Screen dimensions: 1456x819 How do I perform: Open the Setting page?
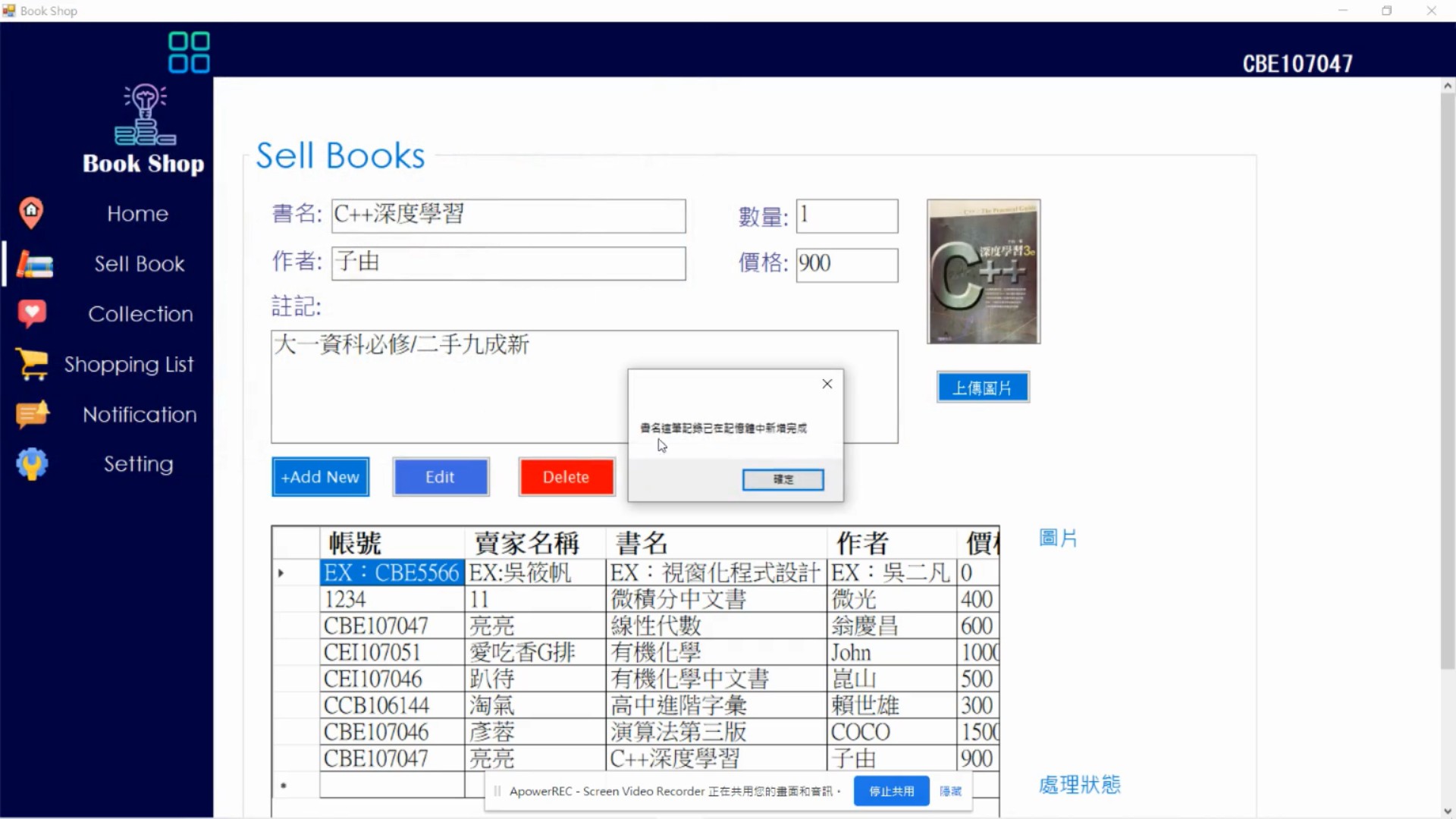click(x=138, y=464)
